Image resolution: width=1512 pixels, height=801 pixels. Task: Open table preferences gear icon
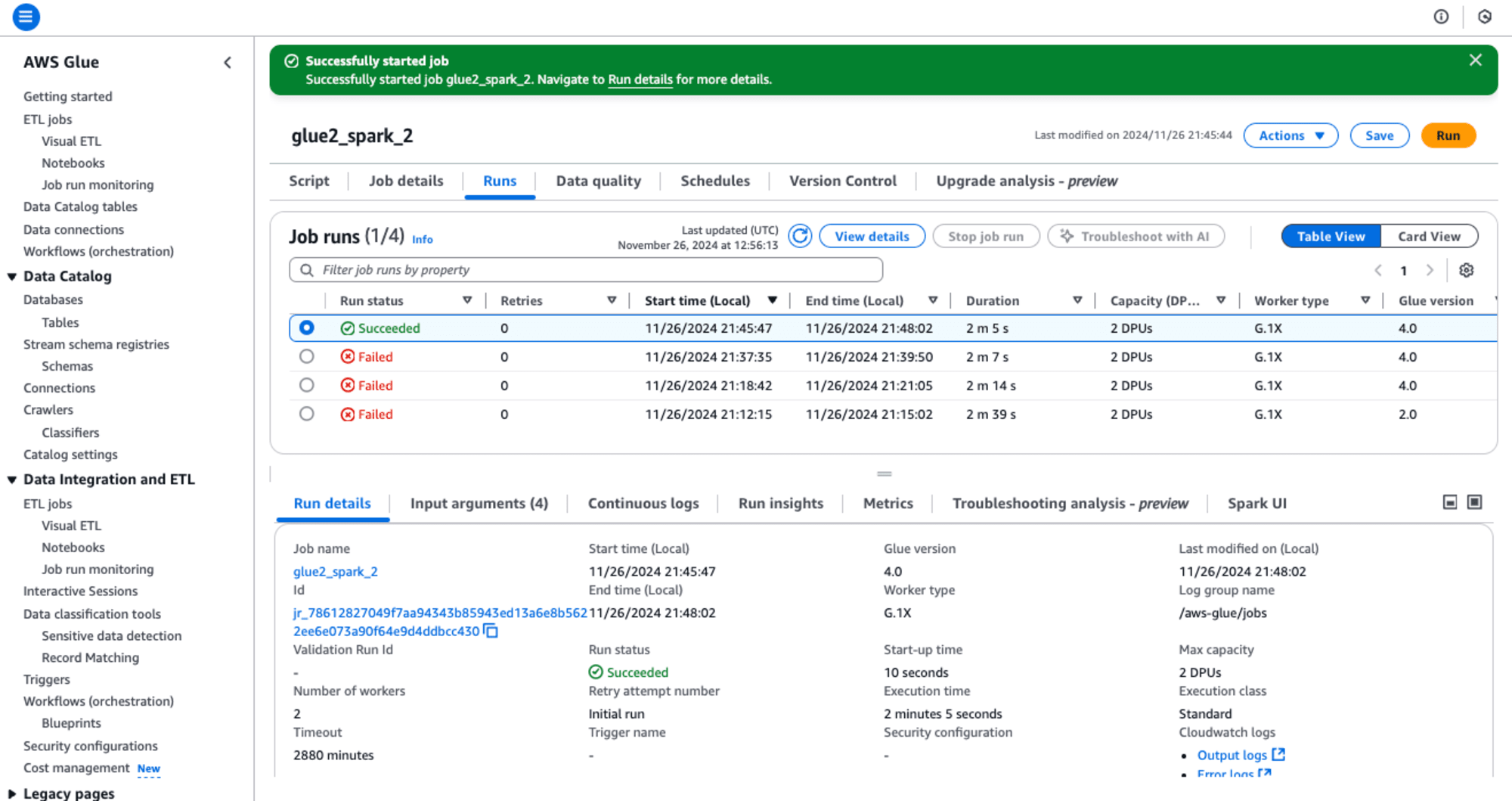pyautogui.click(x=1467, y=270)
